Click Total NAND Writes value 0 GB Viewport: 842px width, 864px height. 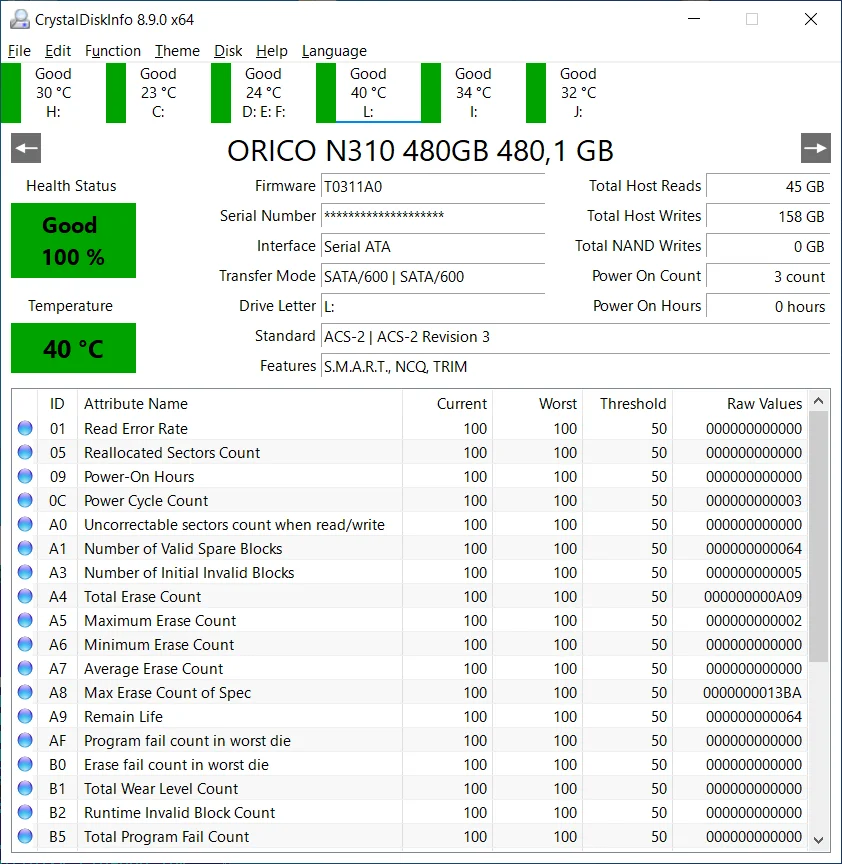pyautogui.click(x=768, y=246)
